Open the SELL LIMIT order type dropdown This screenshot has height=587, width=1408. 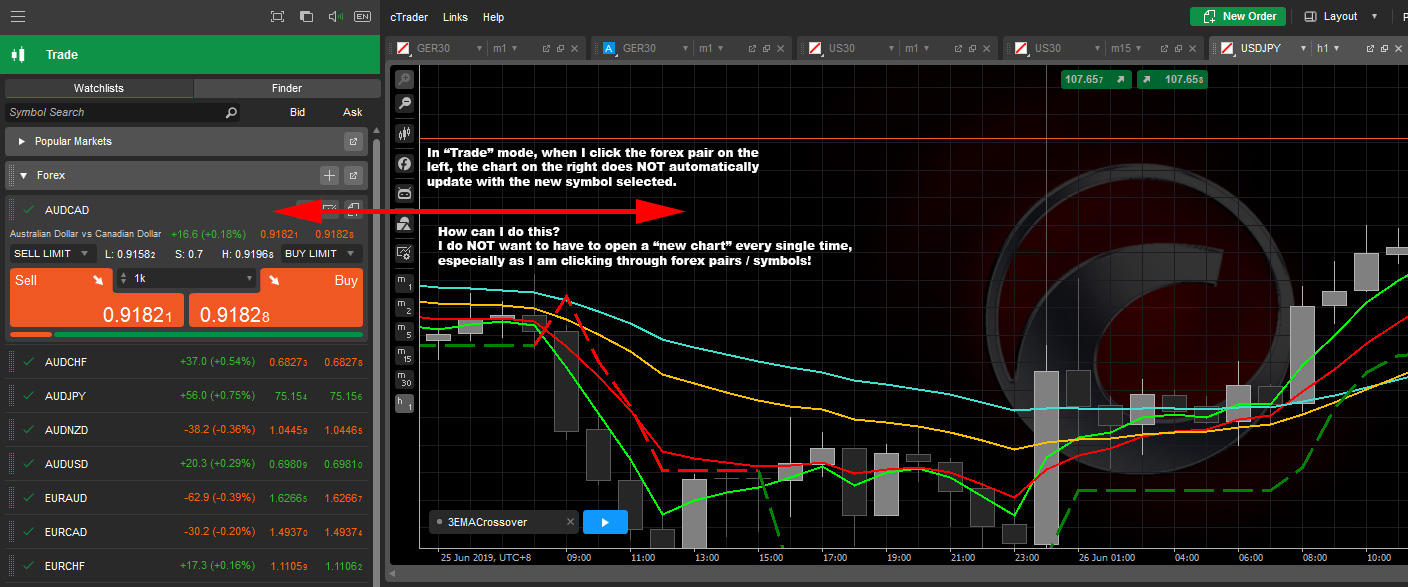[54, 254]
